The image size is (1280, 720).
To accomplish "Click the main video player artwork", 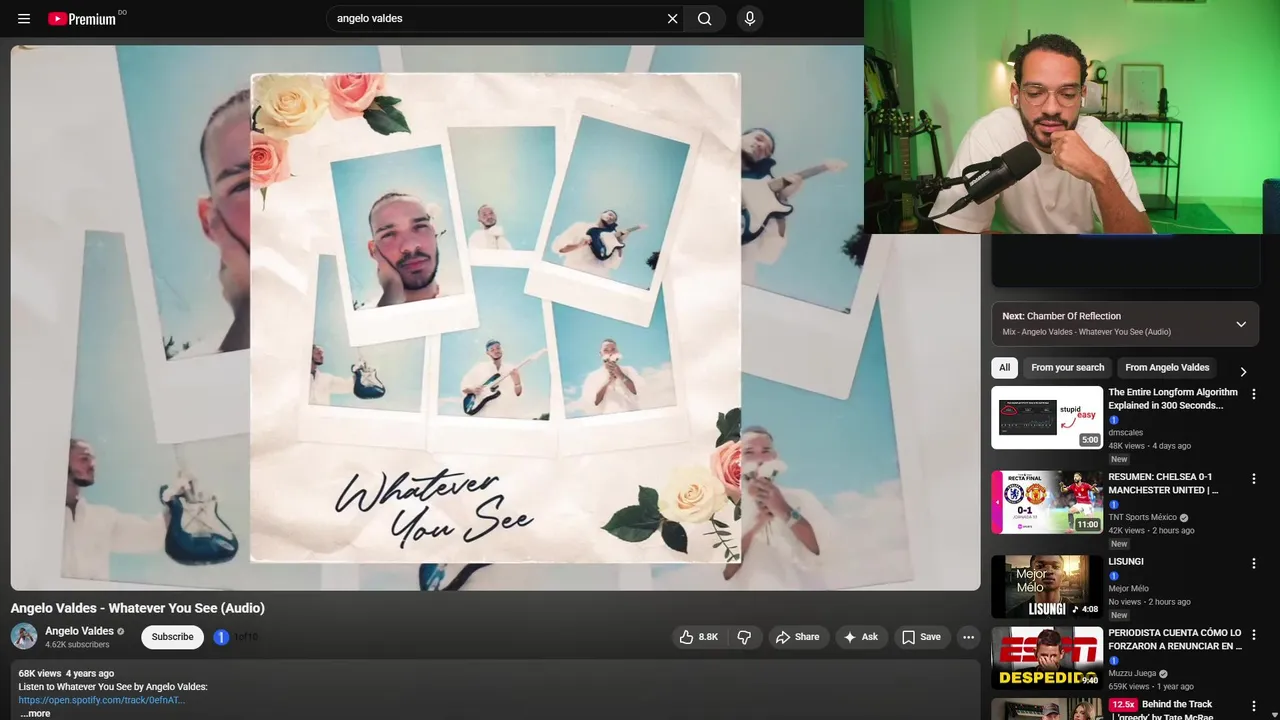I will [495, 317].
